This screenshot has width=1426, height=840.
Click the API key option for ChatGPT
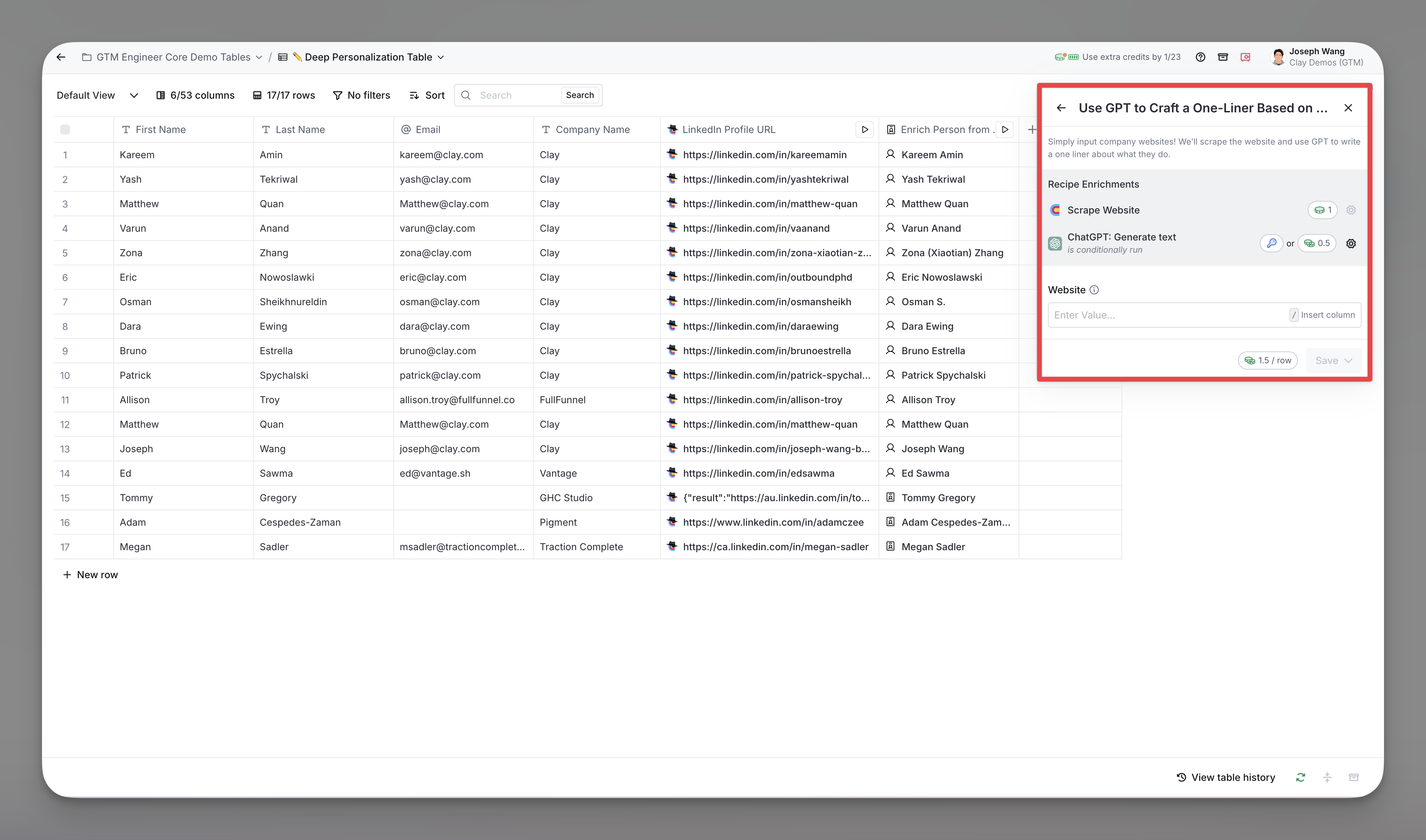coord(1271,243)
